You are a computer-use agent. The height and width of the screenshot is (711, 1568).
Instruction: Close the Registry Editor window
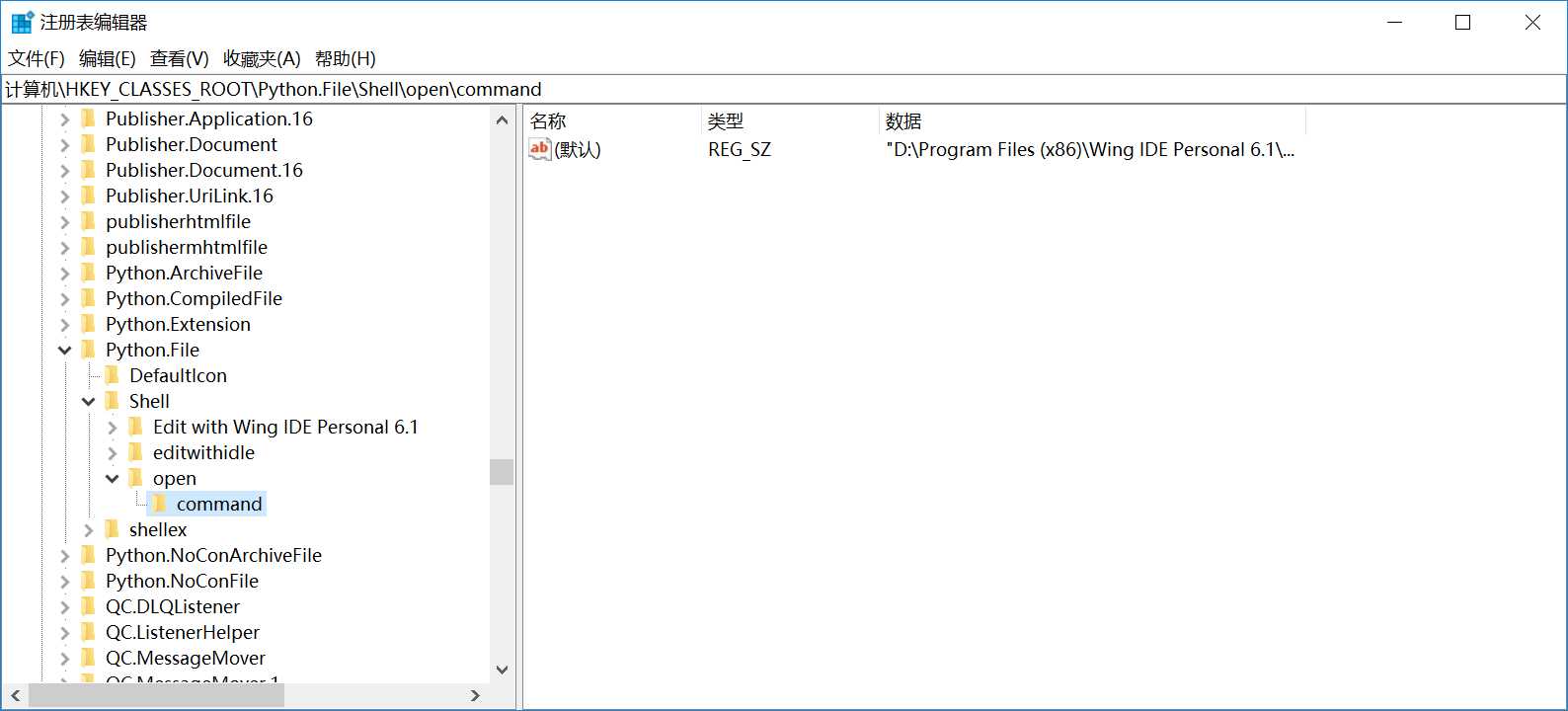(1532, 22)
